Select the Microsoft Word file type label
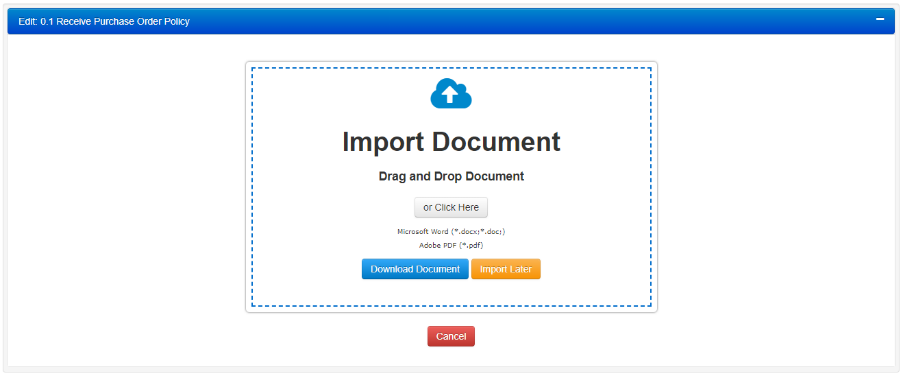Screen dimensions: 903x376 (451, 231)
